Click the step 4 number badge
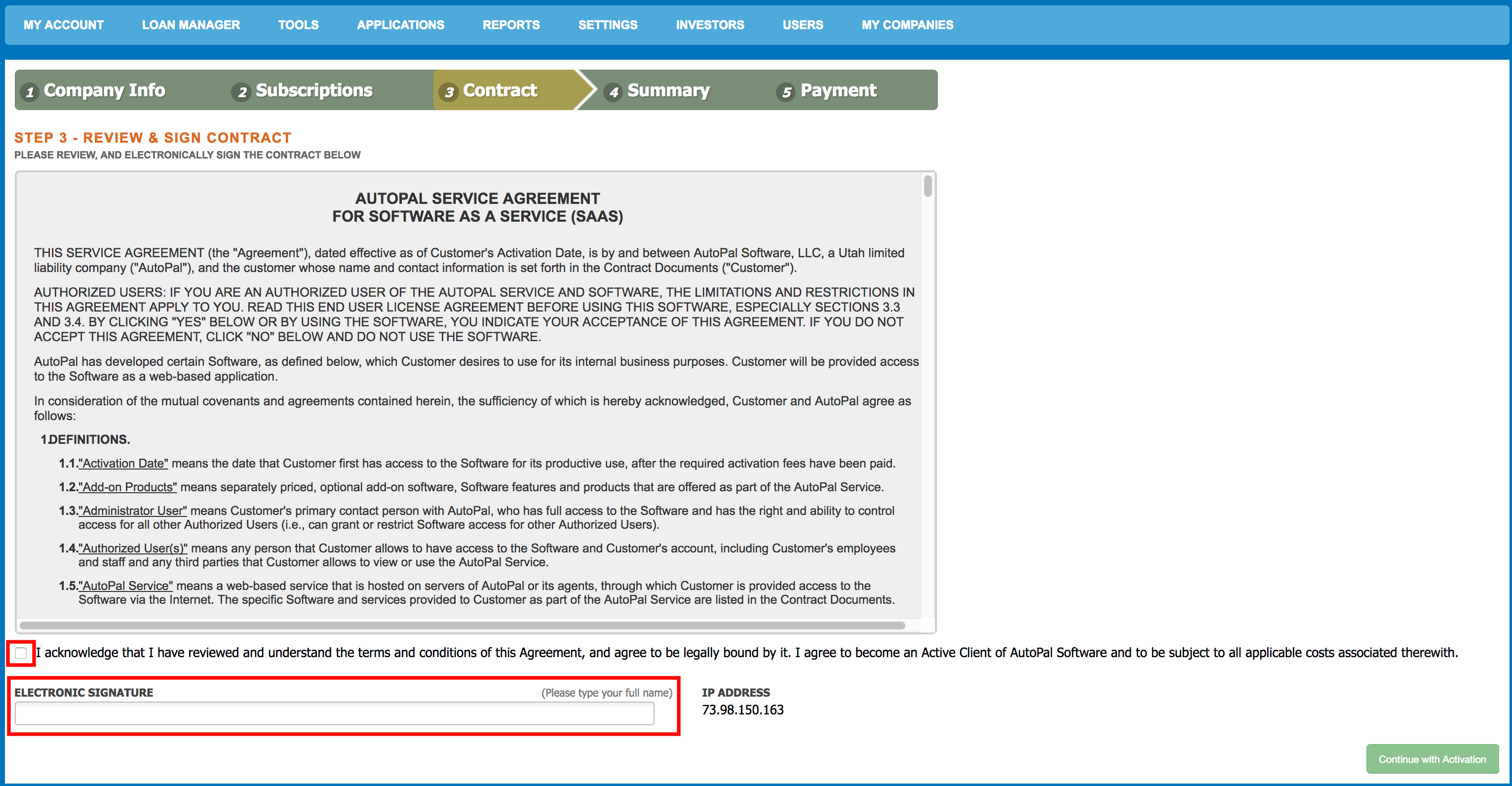This screenshot has width=1512, height=786. tap(613, 92)
